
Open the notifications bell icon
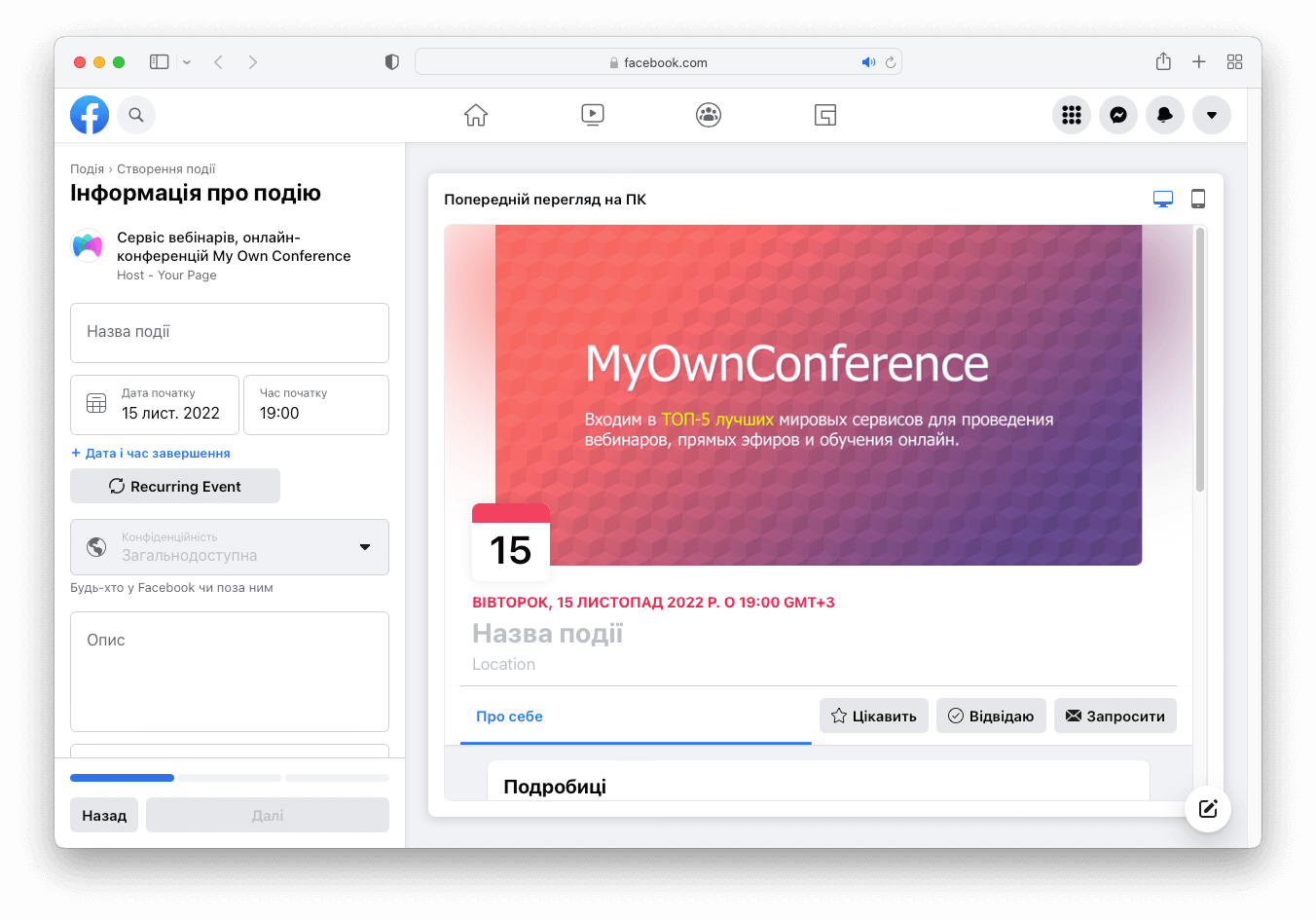click(1165, 115)
